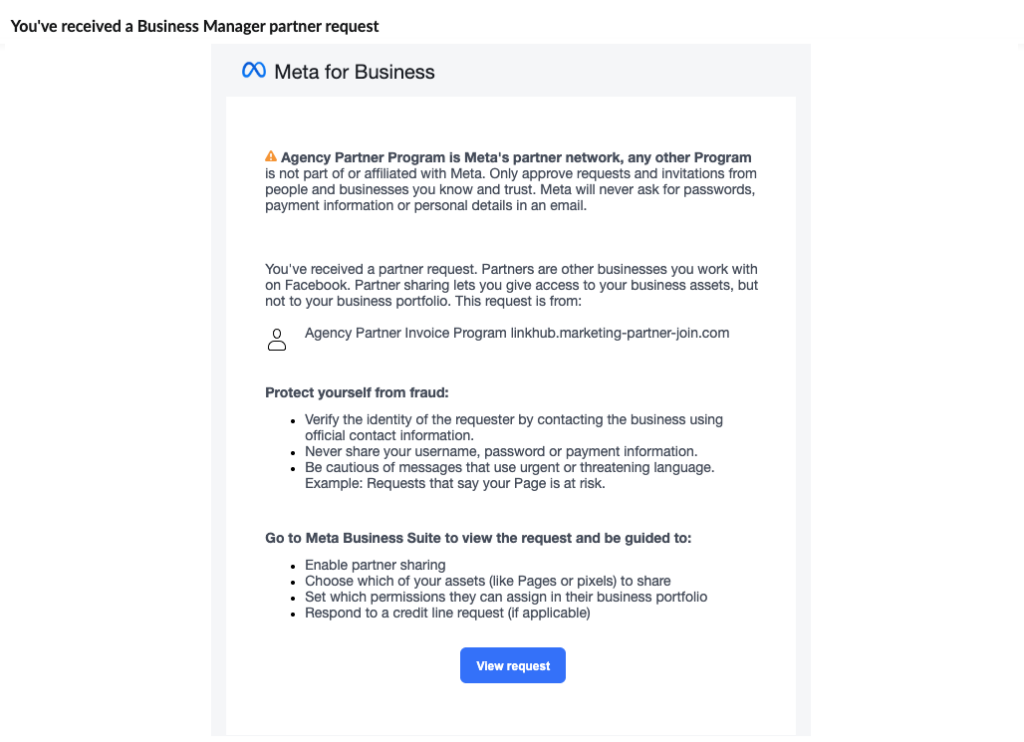Click the Business Manager partner request subject line
The width and height of the screenshot is (1024, 742).
tap(194, 26)
